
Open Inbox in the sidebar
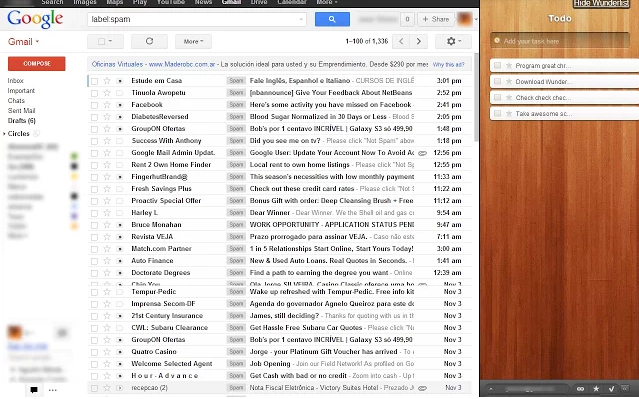pos(15,81)
